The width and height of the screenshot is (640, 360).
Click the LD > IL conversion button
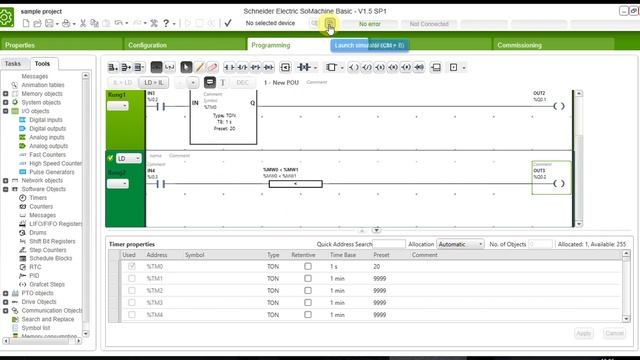coord(153,82)
